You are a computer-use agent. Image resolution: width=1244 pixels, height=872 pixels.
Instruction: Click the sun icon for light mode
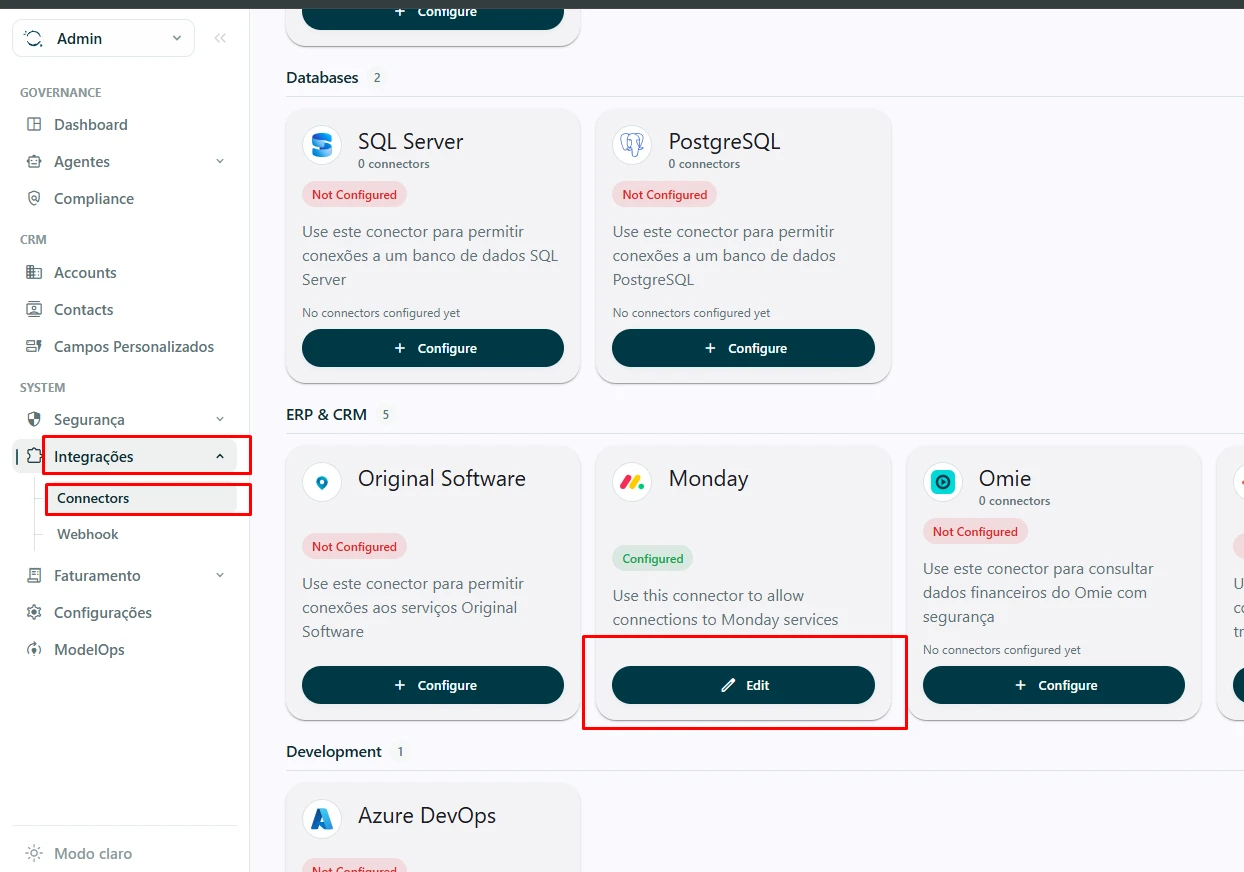[x=34, y=854]
